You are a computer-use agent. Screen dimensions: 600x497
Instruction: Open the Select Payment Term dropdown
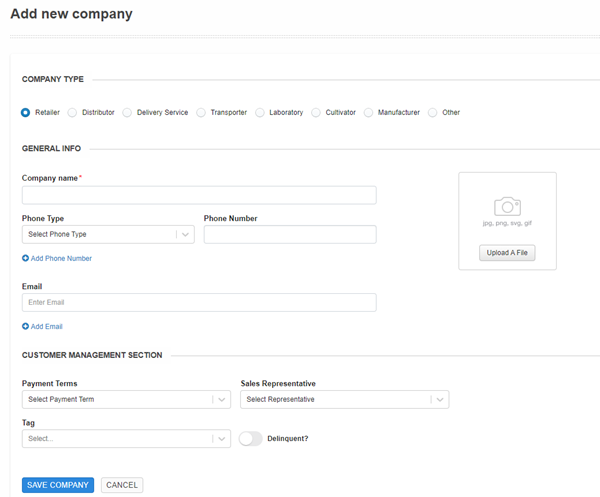click(x=126, y=399)
